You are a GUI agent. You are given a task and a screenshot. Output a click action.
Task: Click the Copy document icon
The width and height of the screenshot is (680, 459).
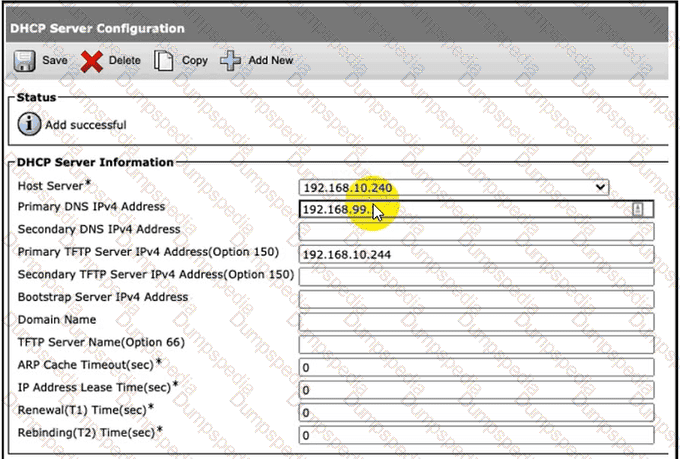click(164, 61)
